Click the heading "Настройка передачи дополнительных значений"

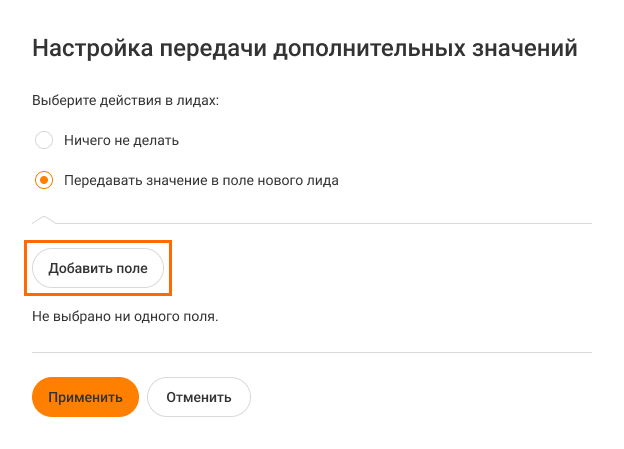(306, 47)
